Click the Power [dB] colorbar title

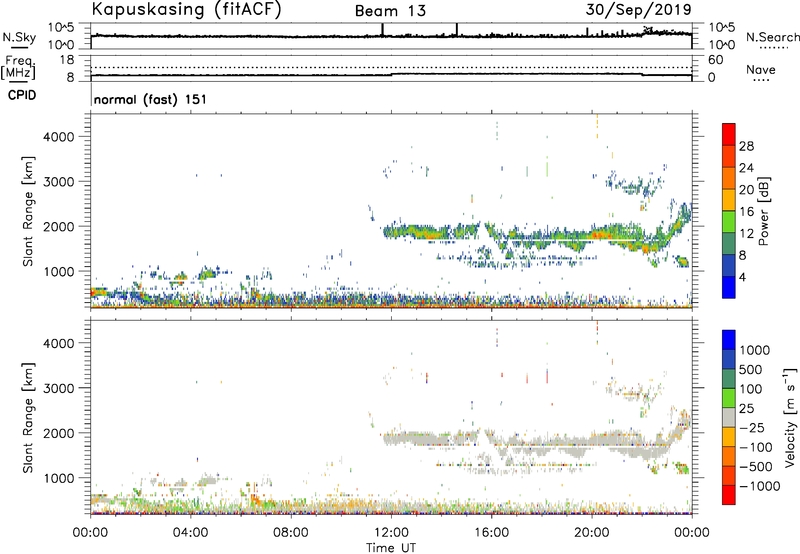click(x=763, y=211)
